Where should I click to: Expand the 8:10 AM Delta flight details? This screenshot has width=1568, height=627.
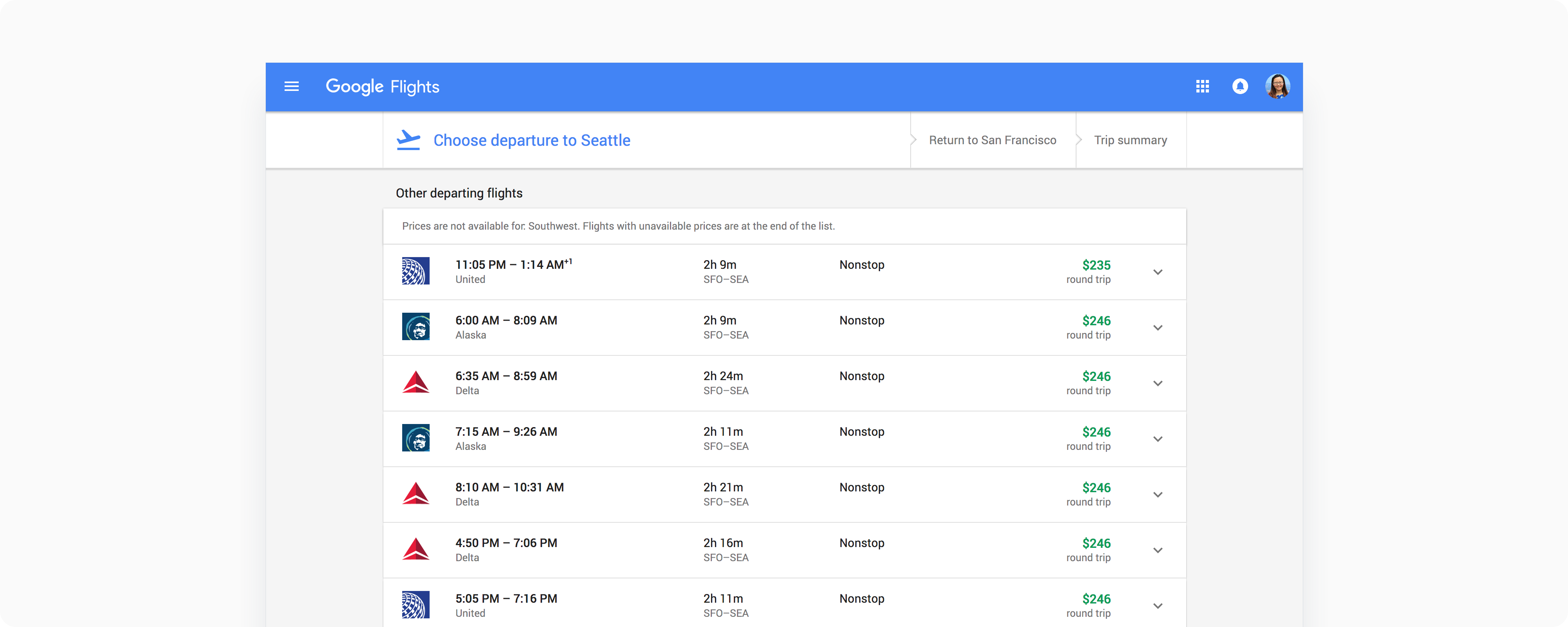(1158, 495)
